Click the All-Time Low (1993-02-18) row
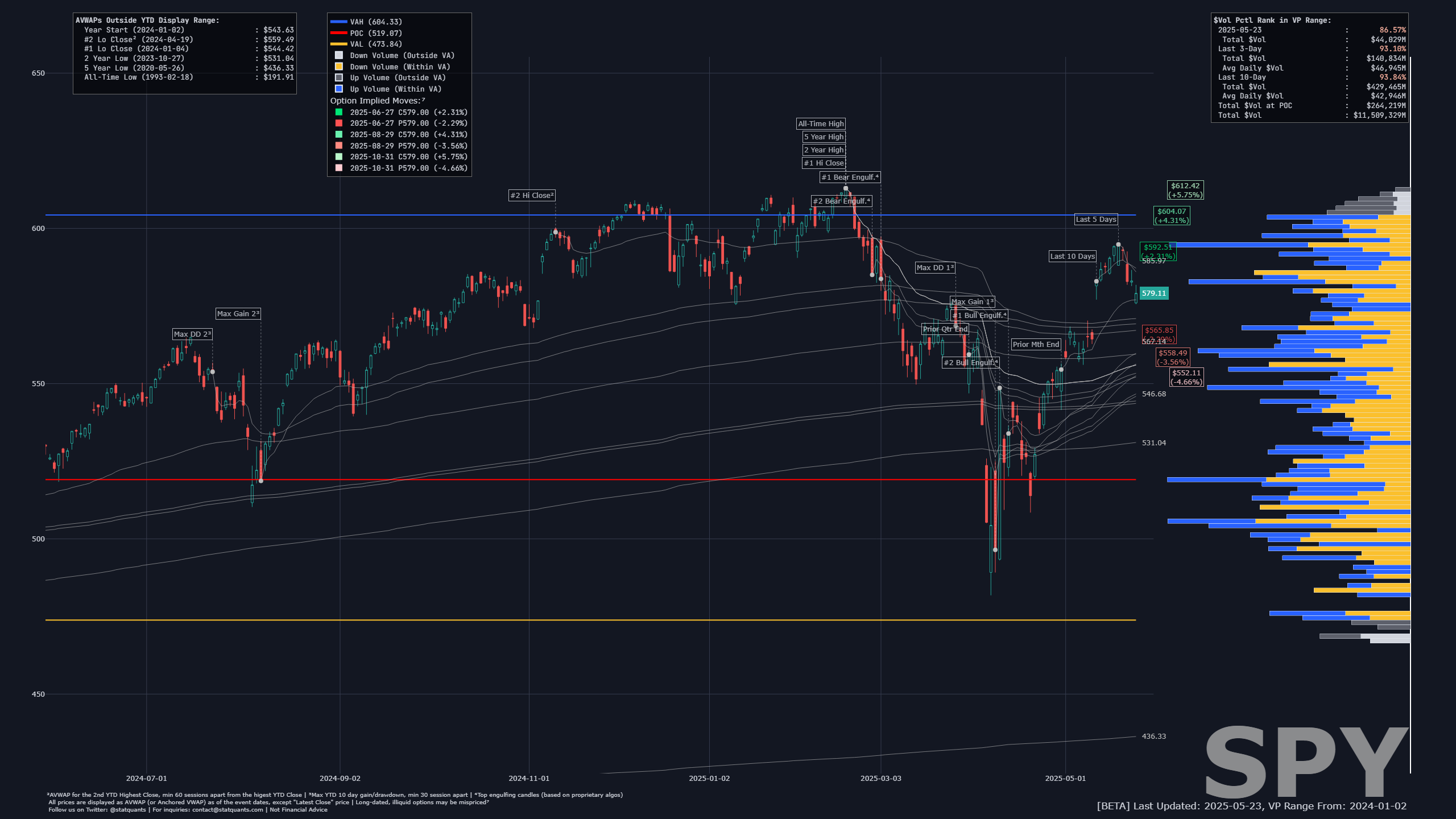Screen dimensions: 1456x819 [189, 77]
